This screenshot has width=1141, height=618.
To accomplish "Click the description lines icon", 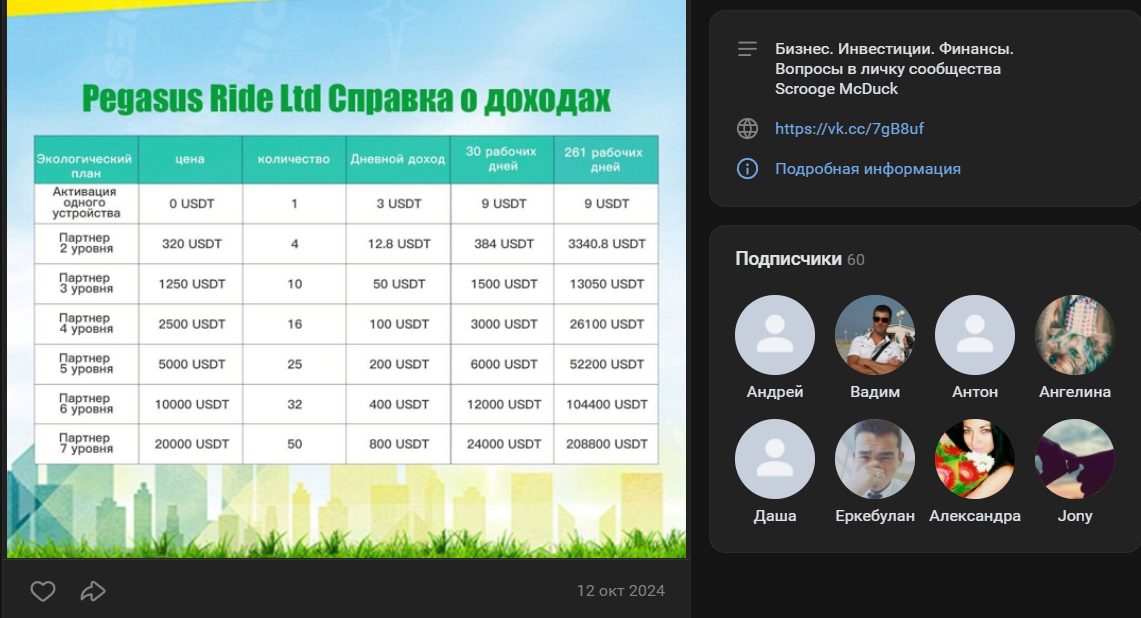I will (747, 49).
